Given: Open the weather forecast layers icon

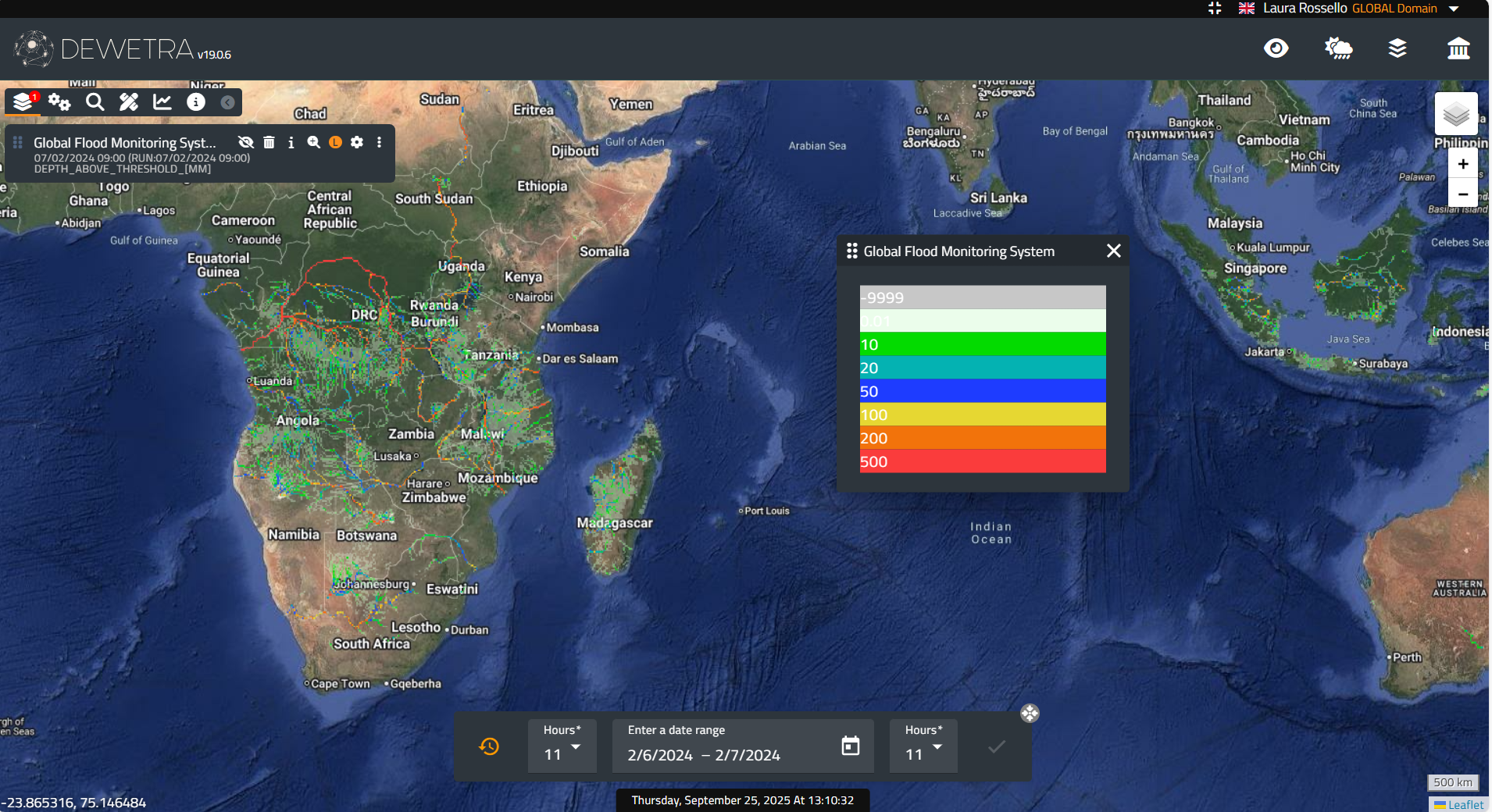Looking at the screenshot, I should point(1338,48).
